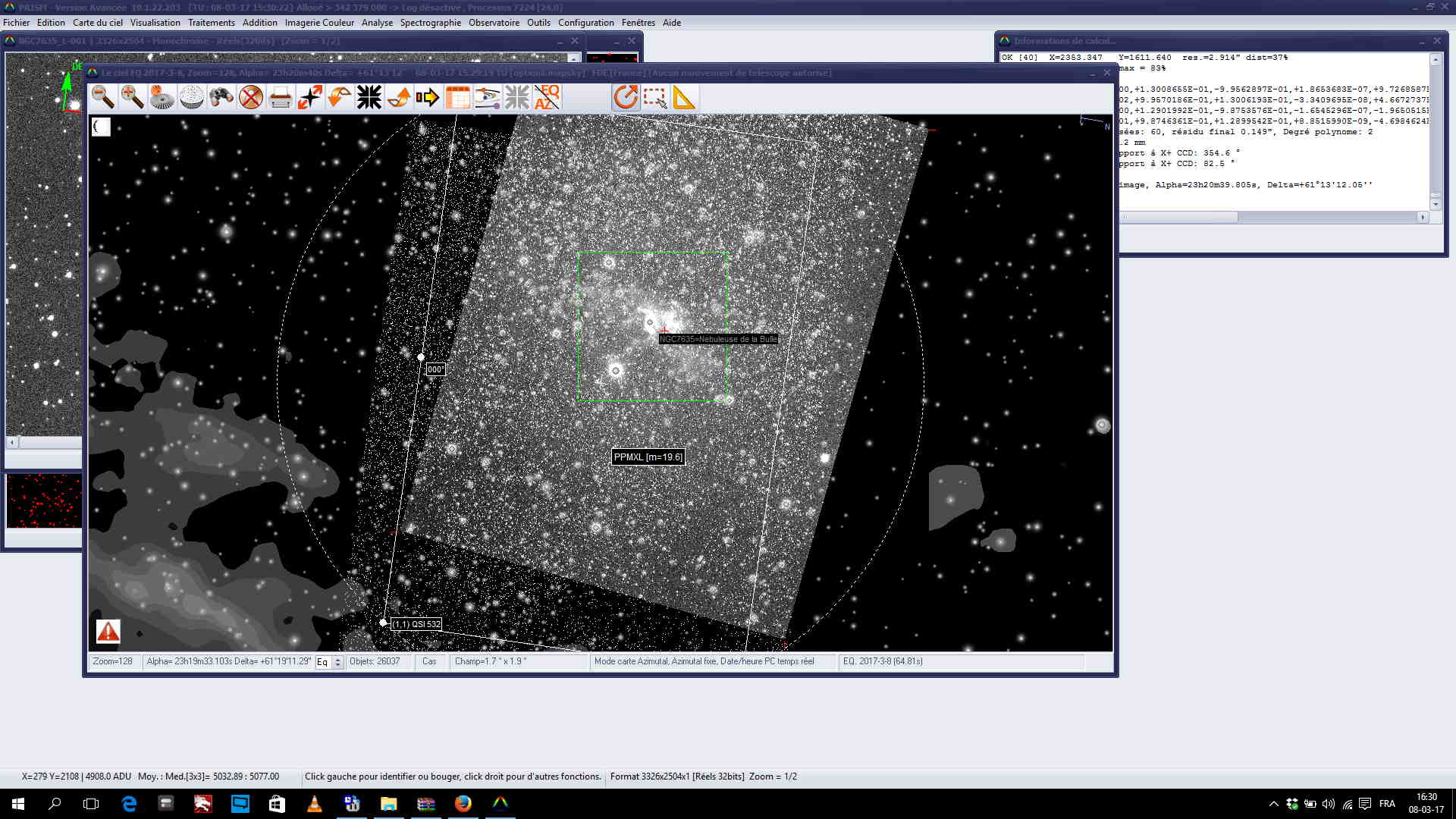
Task: Click the yellow arrow icon in toolbar
Action: coord(428,97)
